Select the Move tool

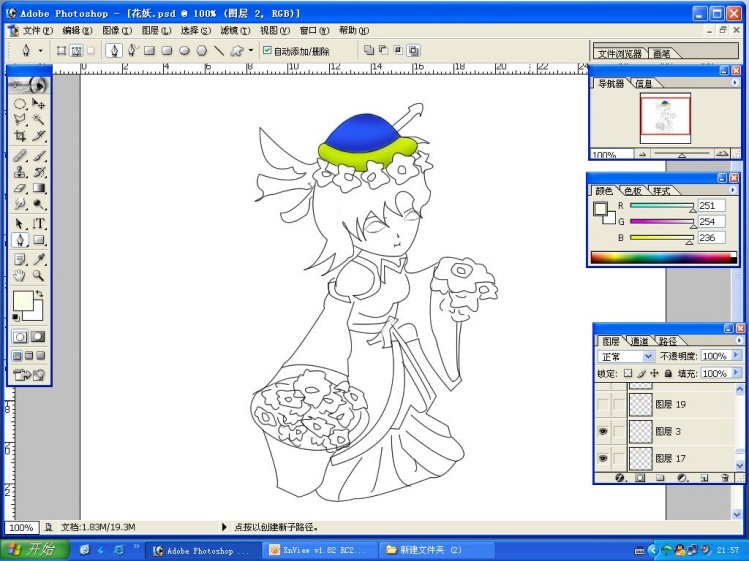coord(38,104)
